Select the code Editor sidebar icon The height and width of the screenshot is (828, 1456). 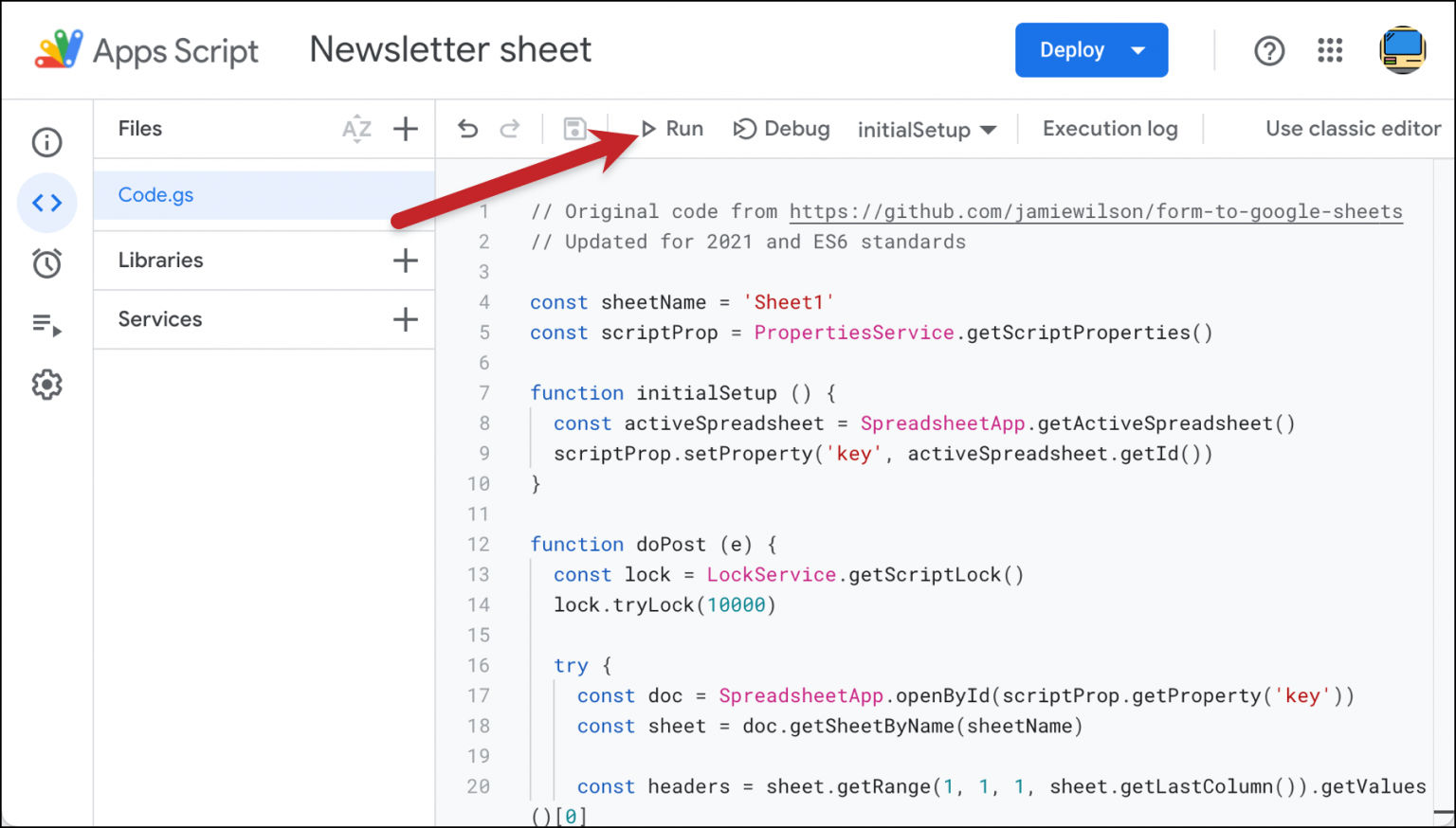(x=46, y=203)
